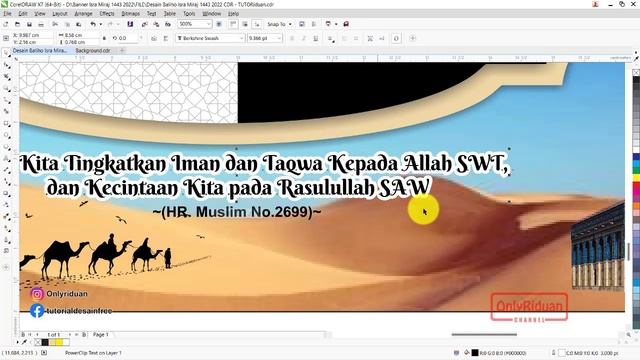This screenshot has height=360, width=640.
Task: Toggle Italic text formatting
Action: point(304,38)
